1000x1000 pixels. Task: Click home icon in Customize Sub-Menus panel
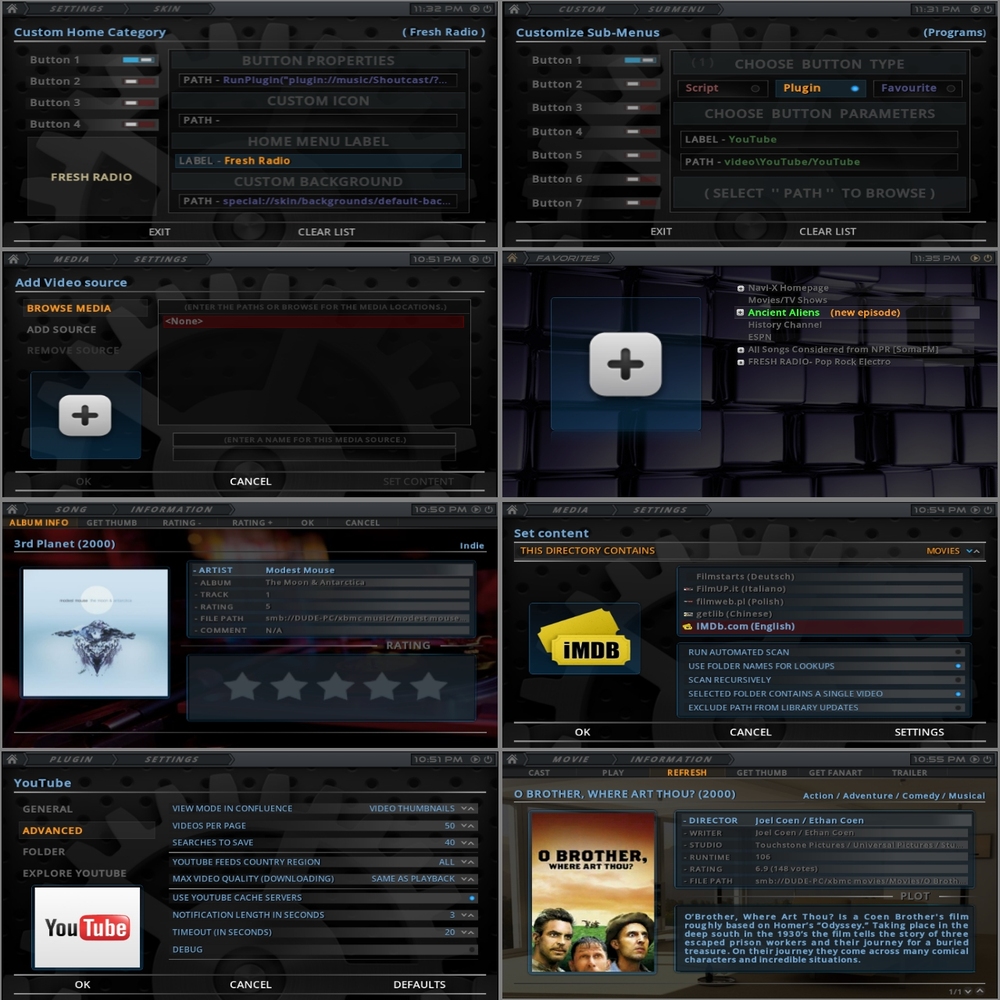click(513, 9)
